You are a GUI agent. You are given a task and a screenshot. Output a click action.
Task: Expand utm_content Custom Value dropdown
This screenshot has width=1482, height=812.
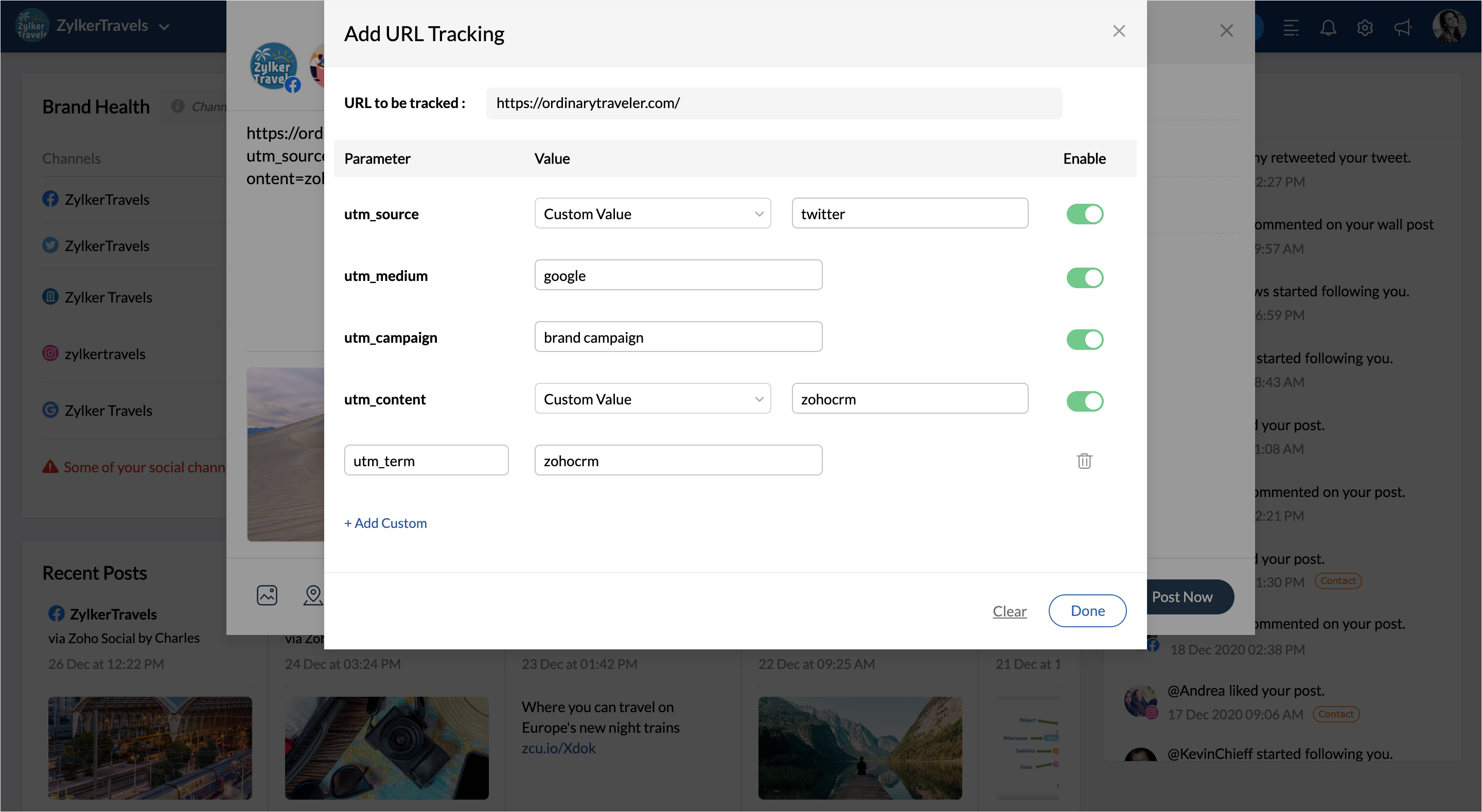click(652, 399)
